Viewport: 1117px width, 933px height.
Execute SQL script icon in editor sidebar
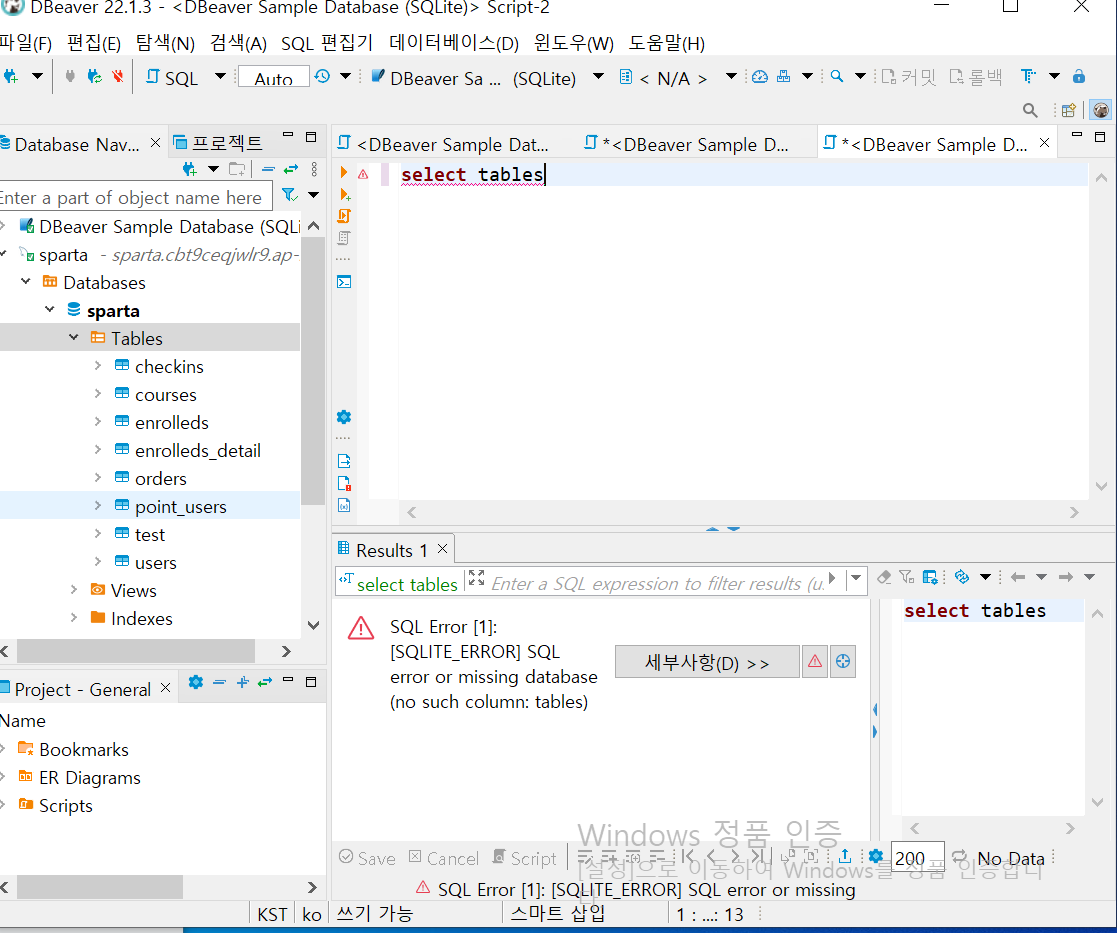[x=344, y=216]
